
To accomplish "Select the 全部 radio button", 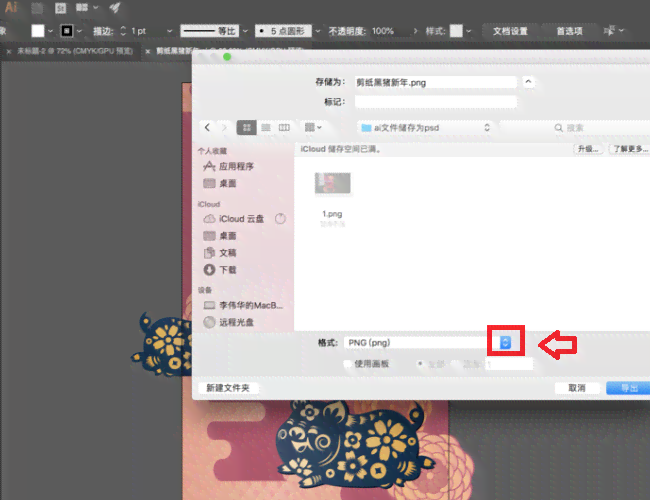I will point(420,364).
